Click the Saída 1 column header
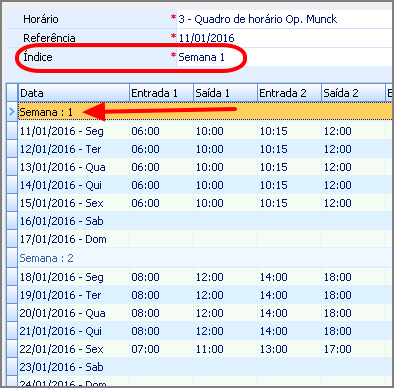The width and height of the screenshot is (394, 388). pyautogui.click(x=225, y=93)
